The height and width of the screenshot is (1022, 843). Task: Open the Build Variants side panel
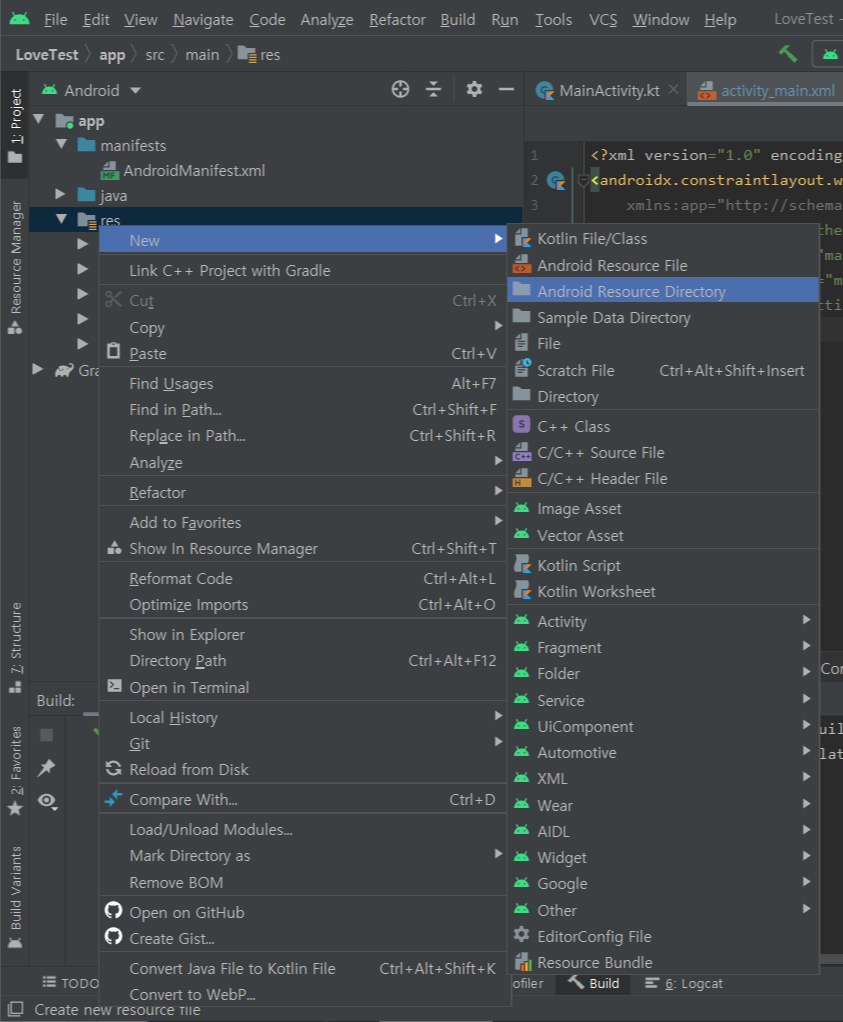(16, 897)
